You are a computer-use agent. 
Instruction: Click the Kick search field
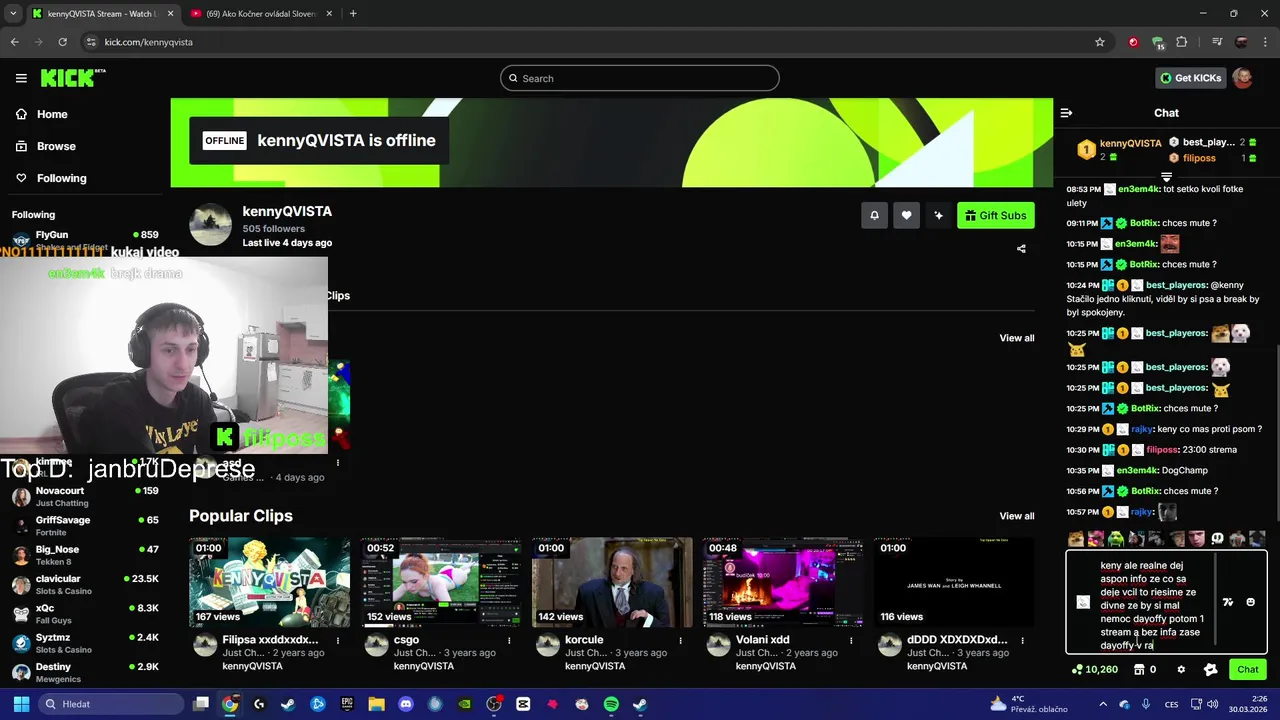640,78
